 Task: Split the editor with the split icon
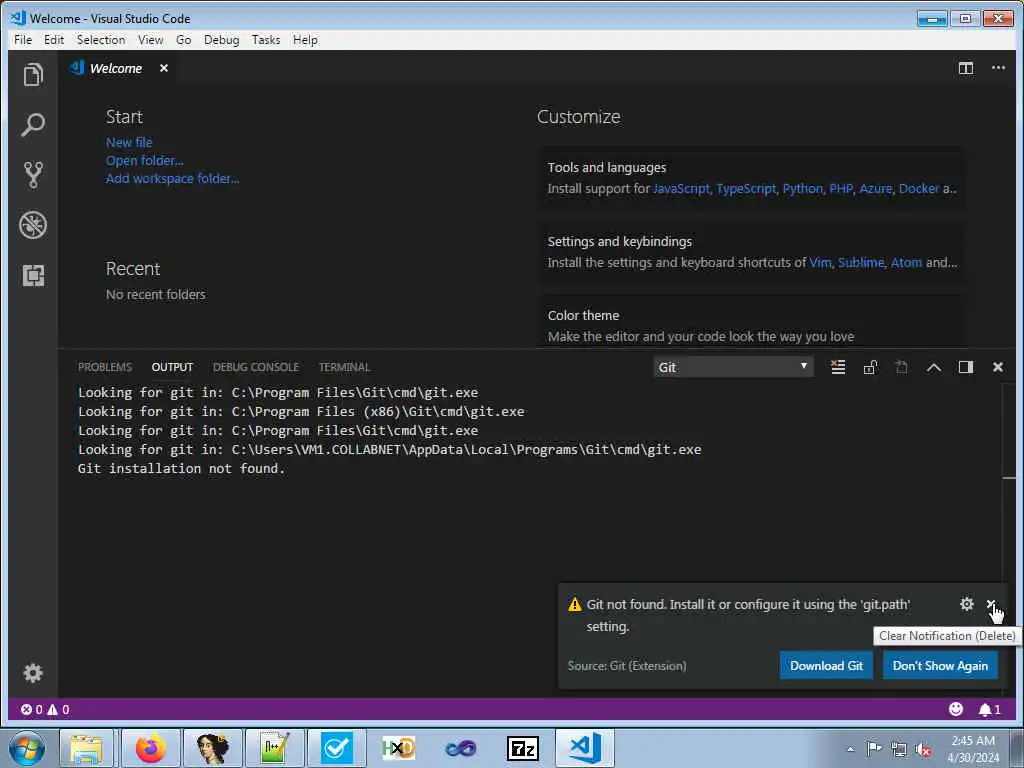965,68
